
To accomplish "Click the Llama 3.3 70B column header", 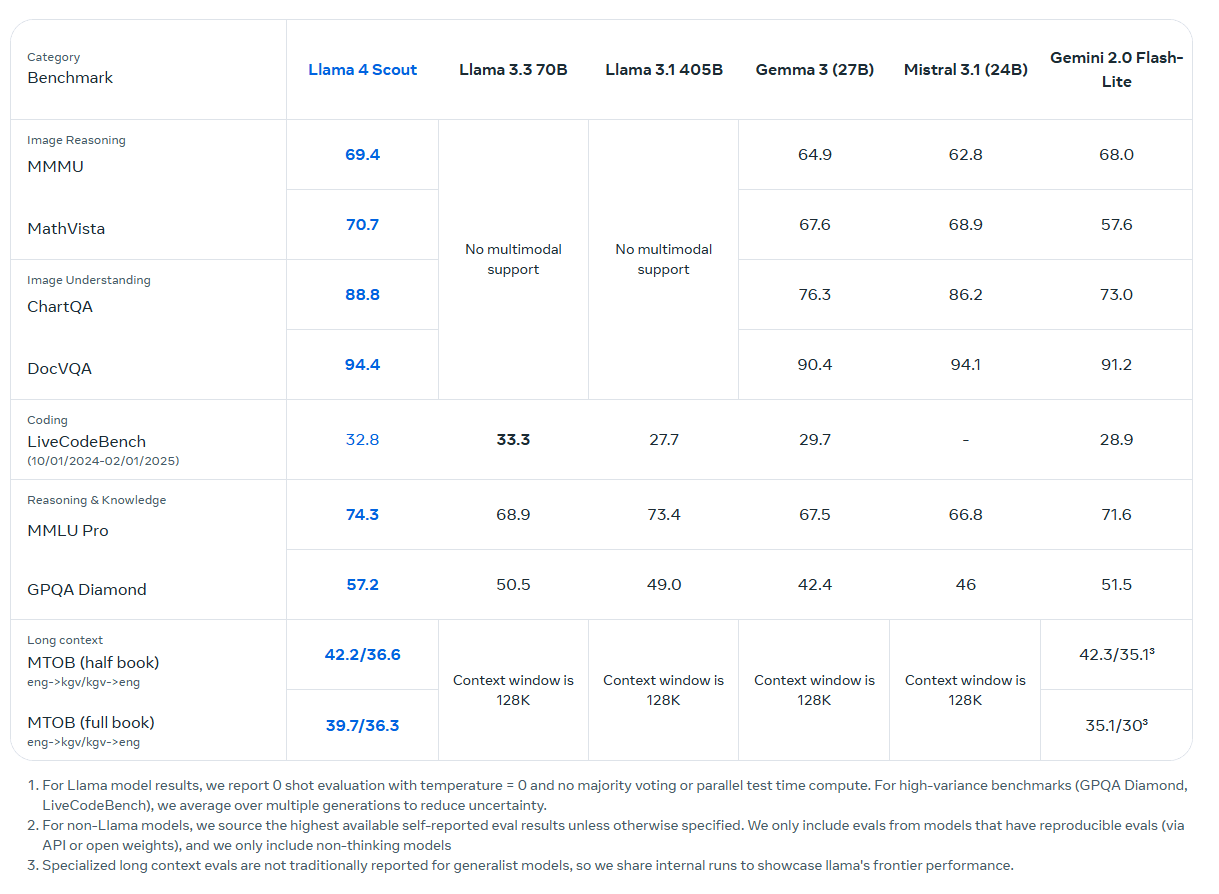I will 513,70.
